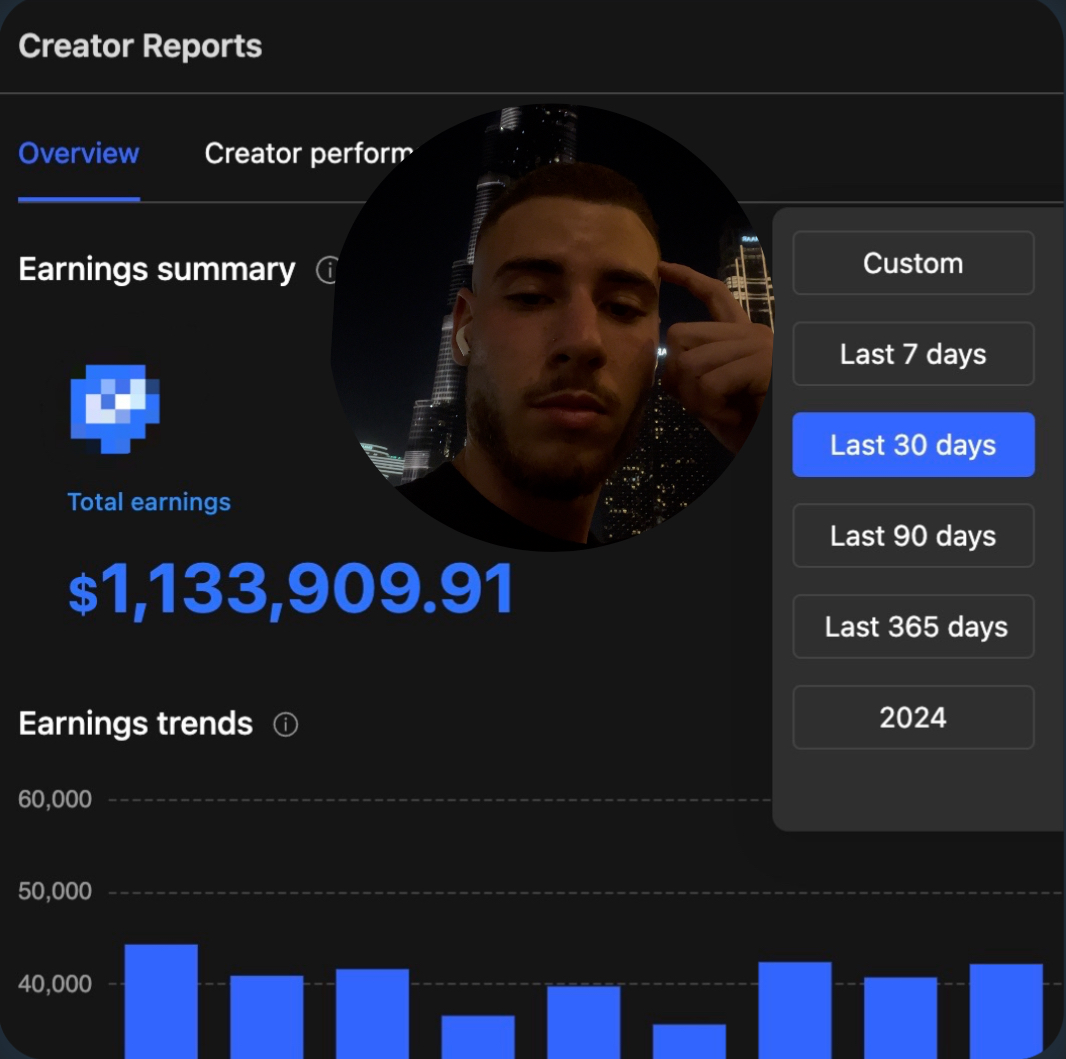Click the first bar in the earnings chart
The width and height of the screenshot is (1066, 1059).
click(161, 1000)
